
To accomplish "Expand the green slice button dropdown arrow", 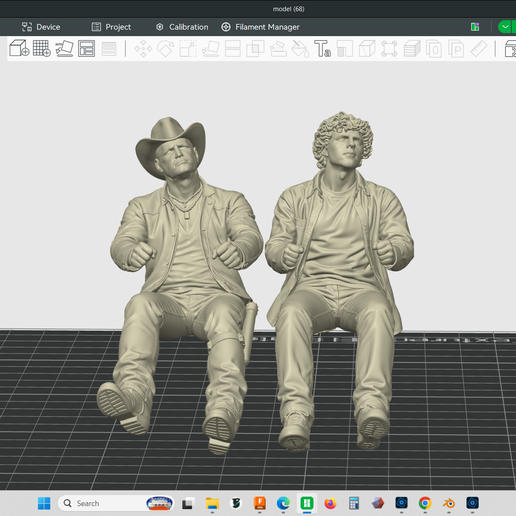I will [505, 27].
